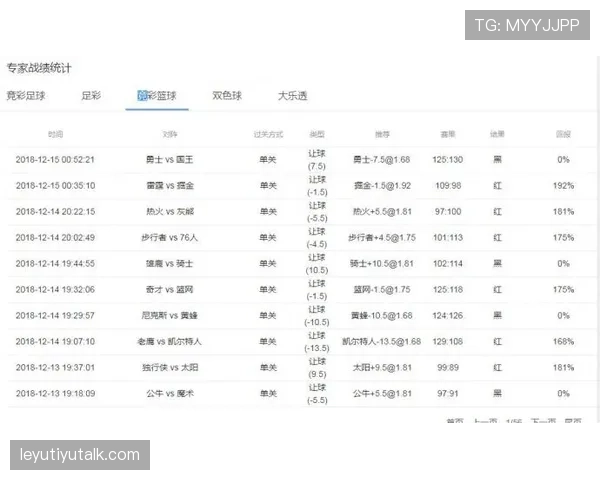Click the score 102:114
This screenshot has height=480, width=600.
tap(448, 264)
